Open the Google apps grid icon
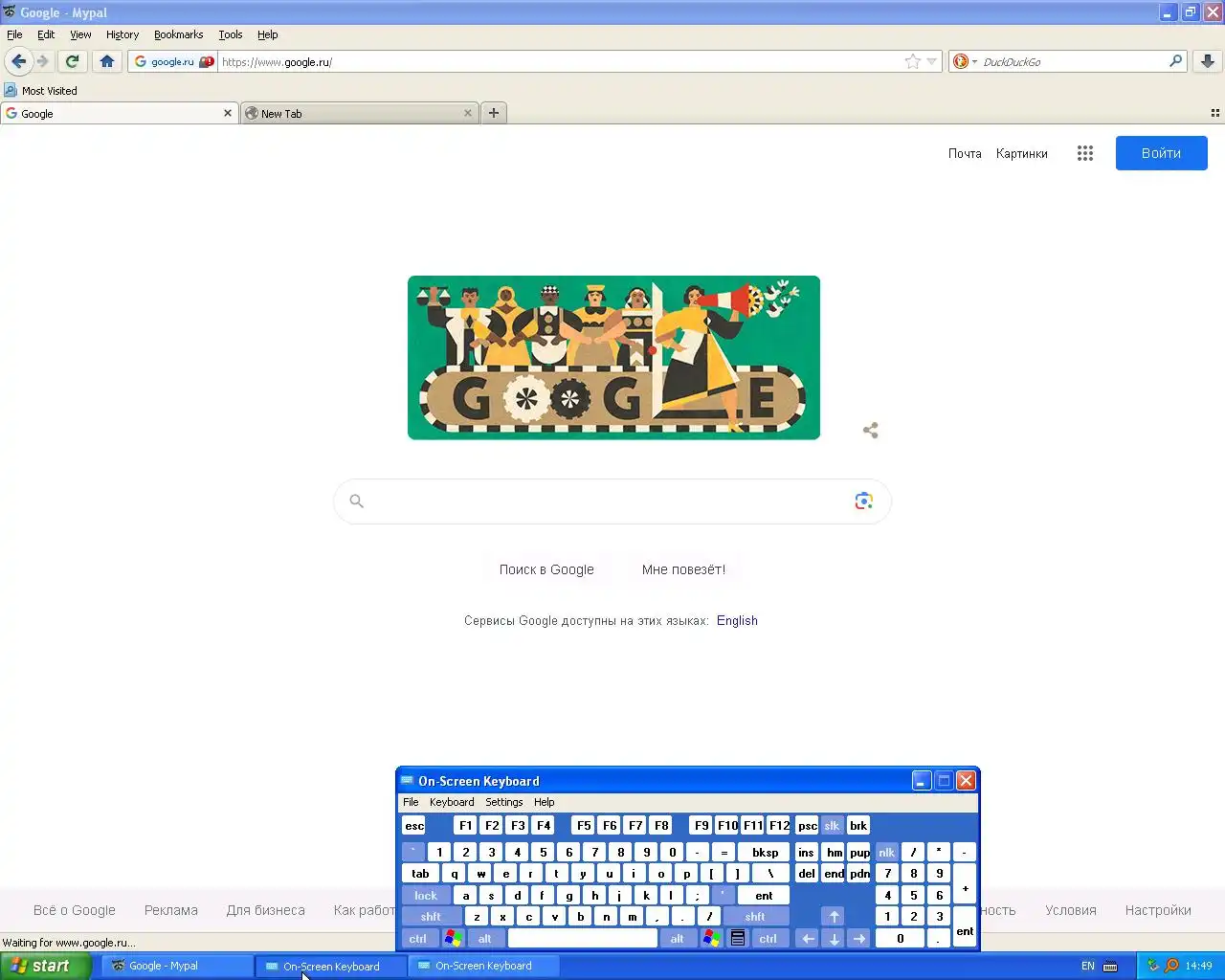Screen dimensions: 1225x980 point(1084,153)
